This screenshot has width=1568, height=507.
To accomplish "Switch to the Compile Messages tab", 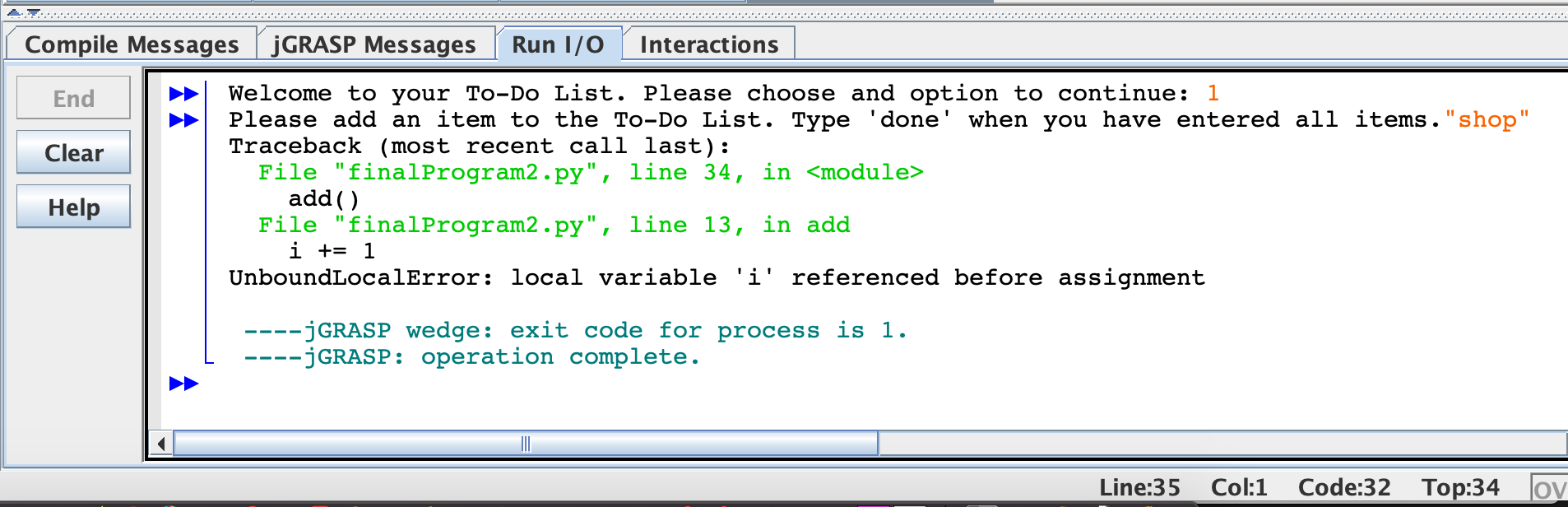I will pos(132,44).
